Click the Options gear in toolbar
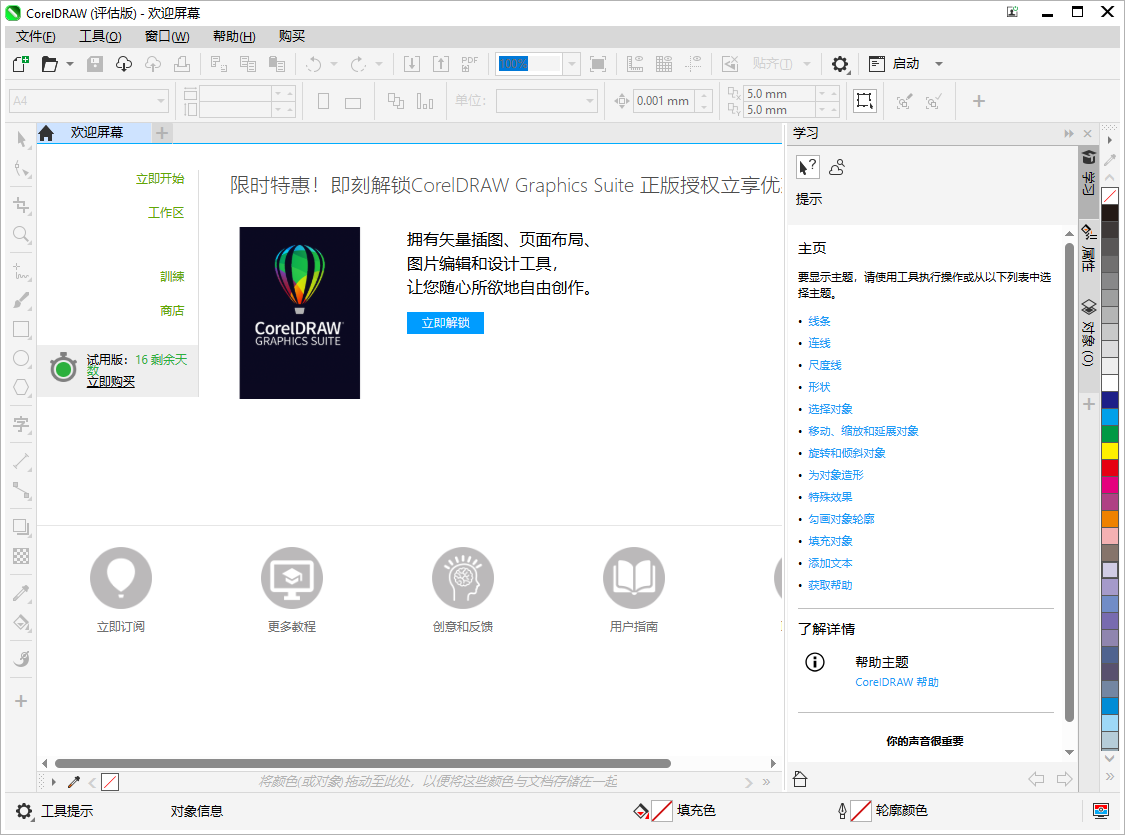 [x=839, y=64]
